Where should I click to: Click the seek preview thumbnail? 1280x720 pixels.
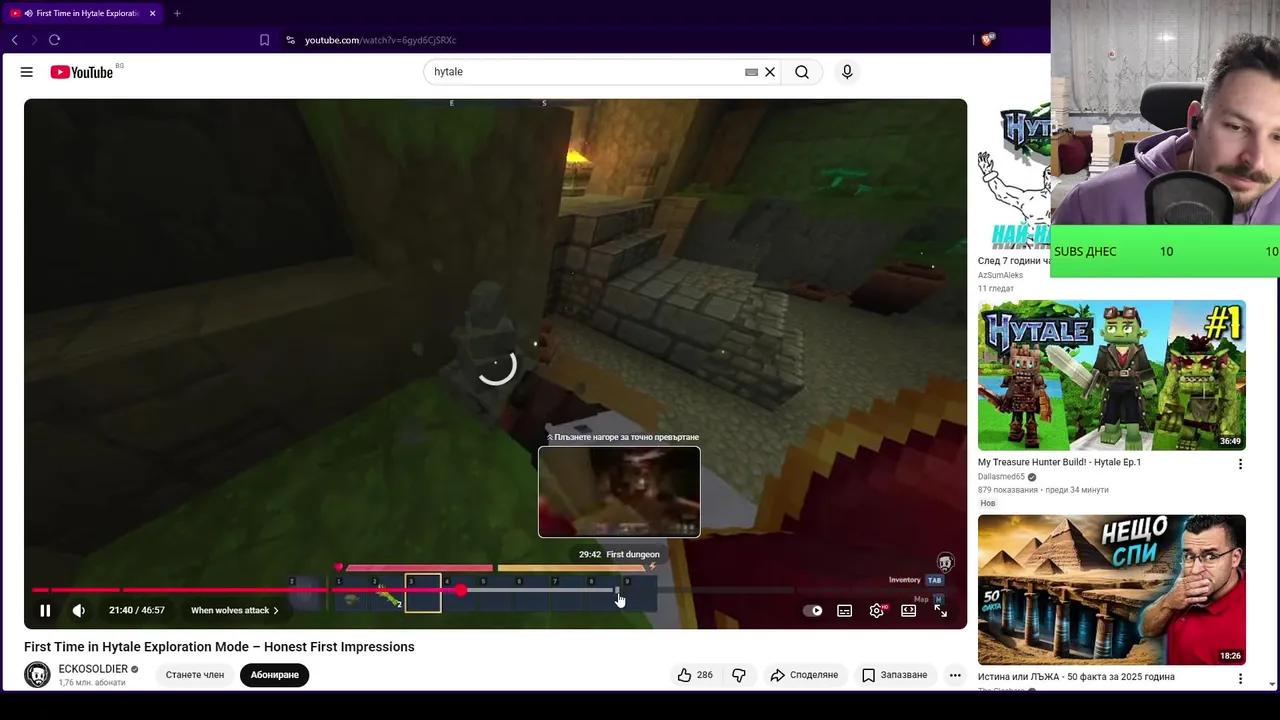pos(619,492)
